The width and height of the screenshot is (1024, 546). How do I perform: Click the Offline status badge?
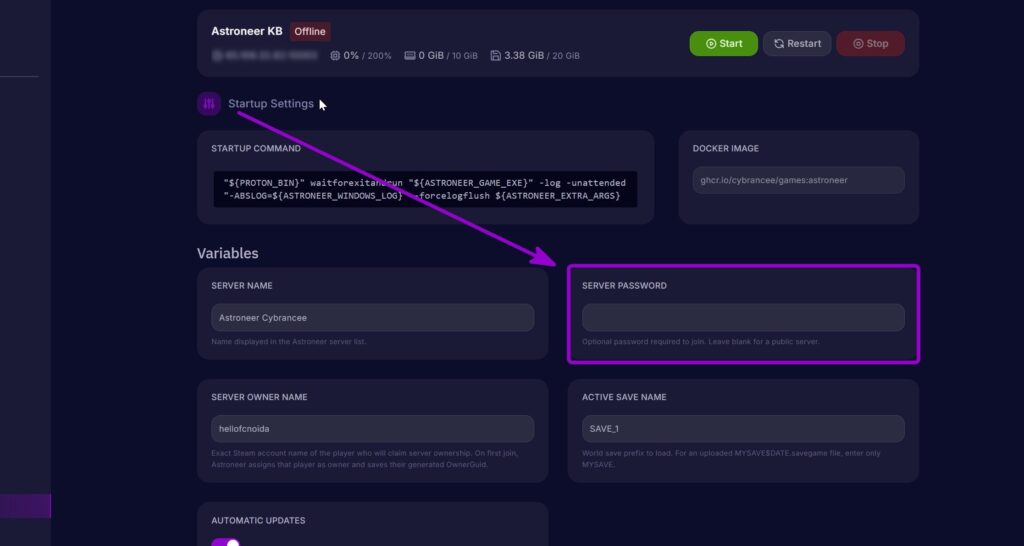point(310,31)
